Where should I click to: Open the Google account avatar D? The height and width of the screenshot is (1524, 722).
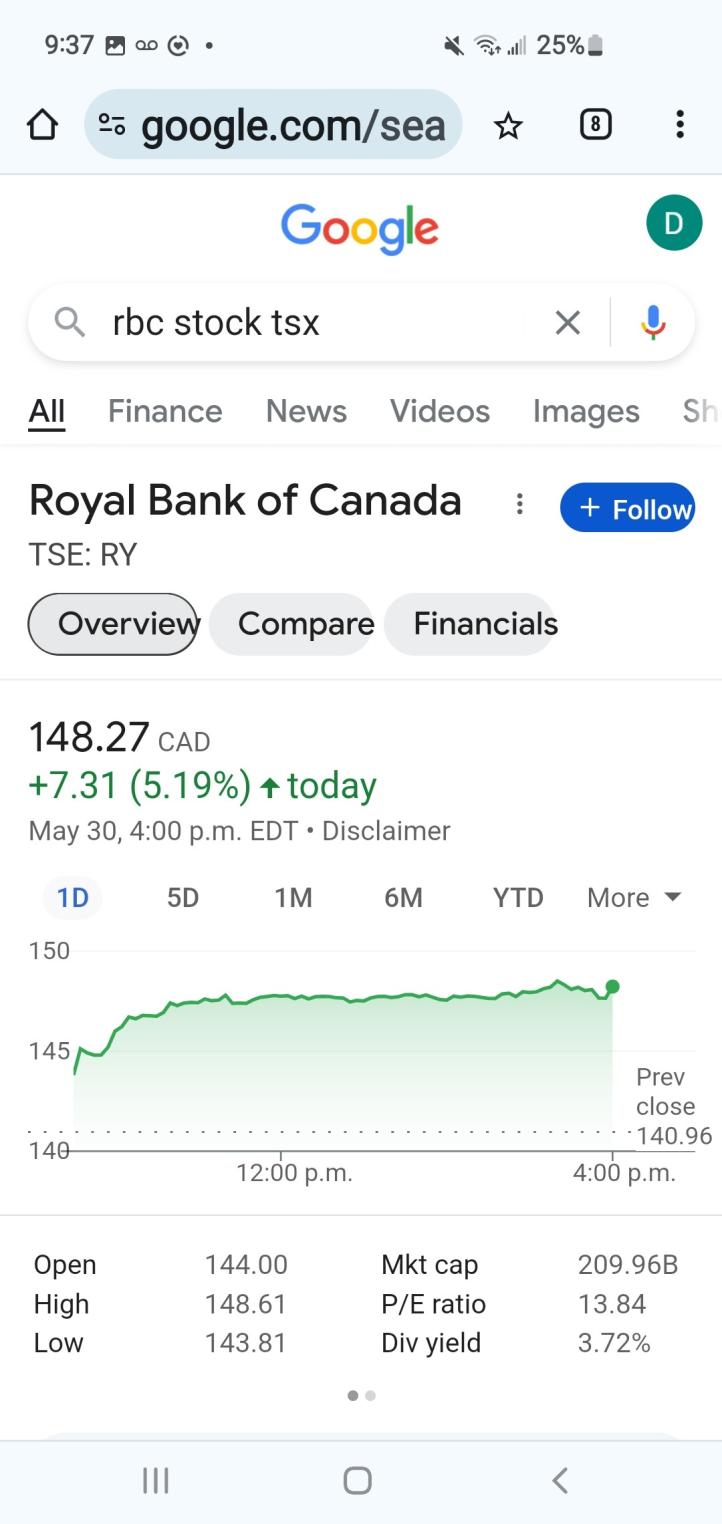[674, 222]
